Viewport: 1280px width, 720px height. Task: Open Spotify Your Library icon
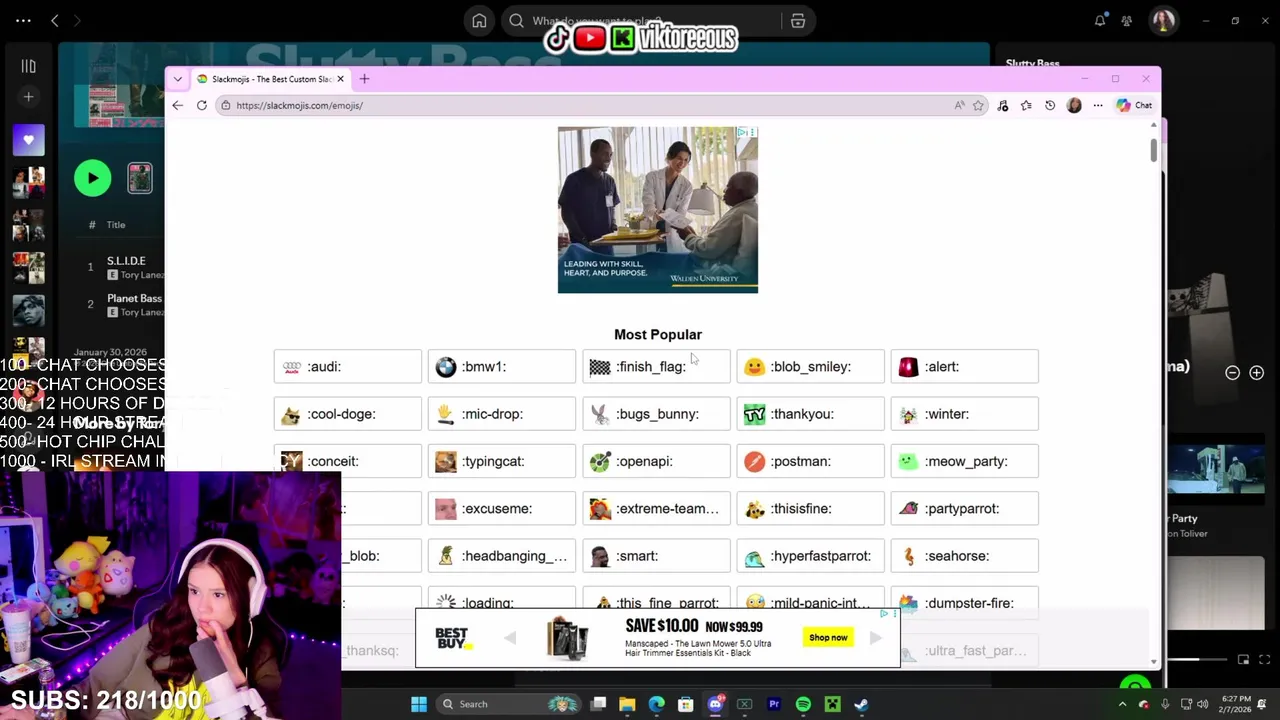(x=28, y=67)
